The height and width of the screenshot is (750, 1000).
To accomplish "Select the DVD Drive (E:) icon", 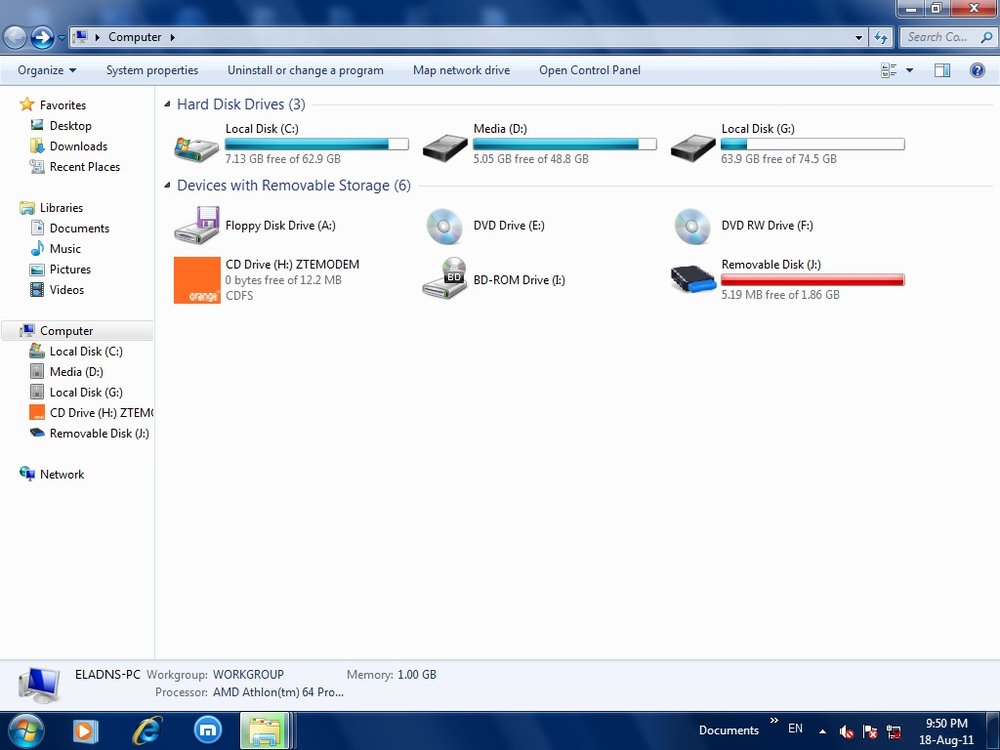I will click(445, 226).
